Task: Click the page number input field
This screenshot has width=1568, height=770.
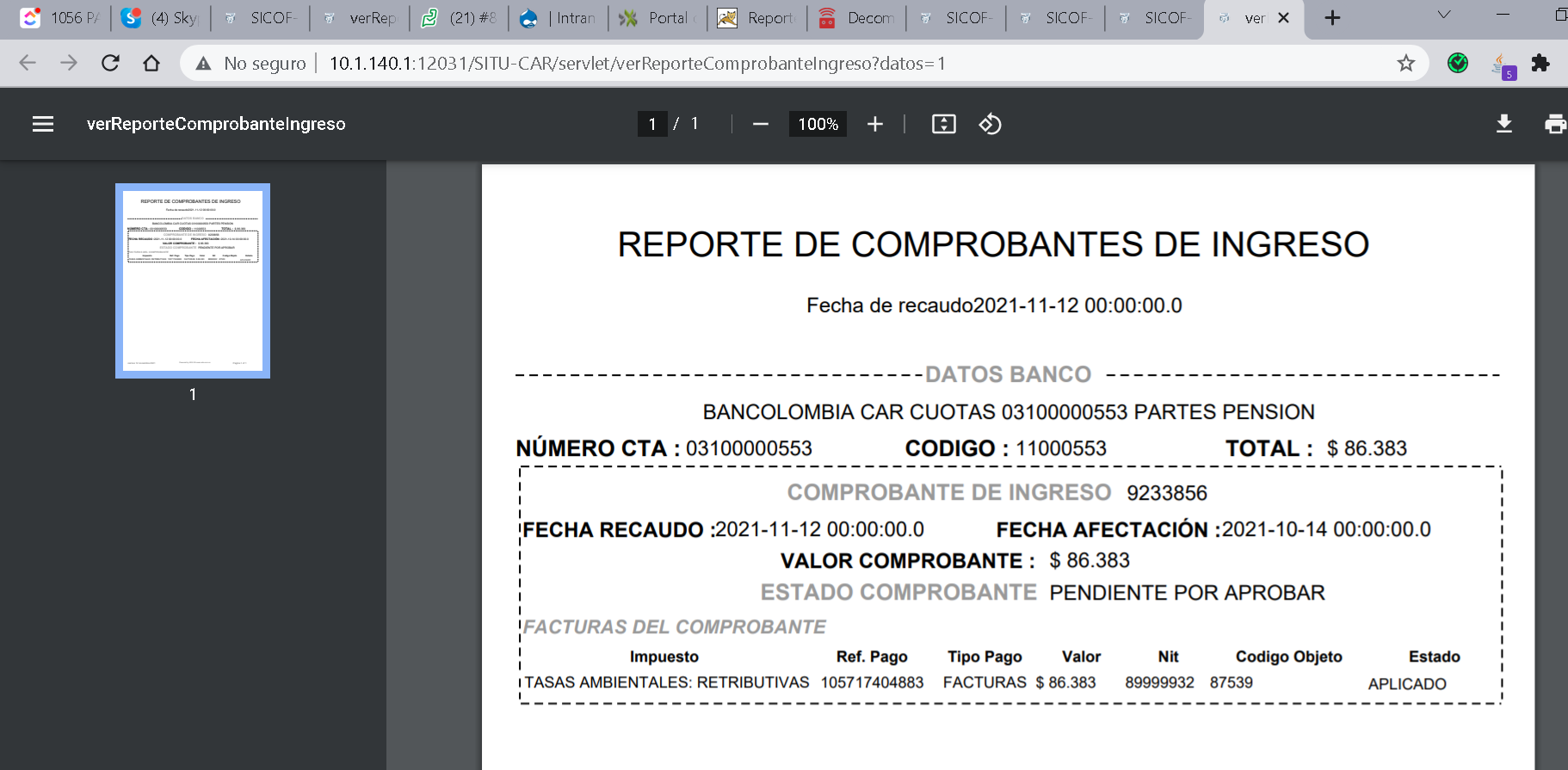Action: click(x=652, y=124)
